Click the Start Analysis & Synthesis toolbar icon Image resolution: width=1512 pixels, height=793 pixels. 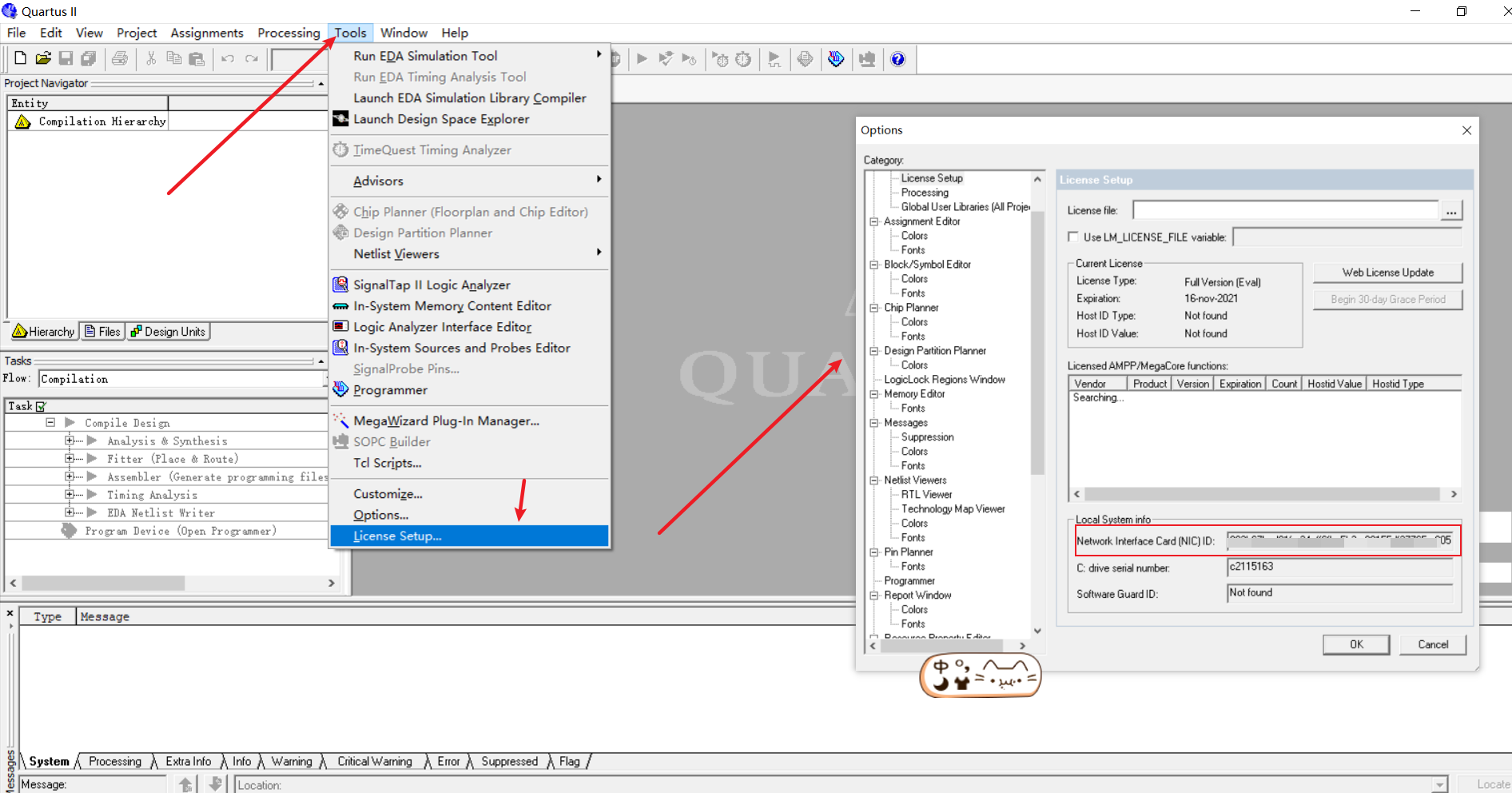[665, 59]
